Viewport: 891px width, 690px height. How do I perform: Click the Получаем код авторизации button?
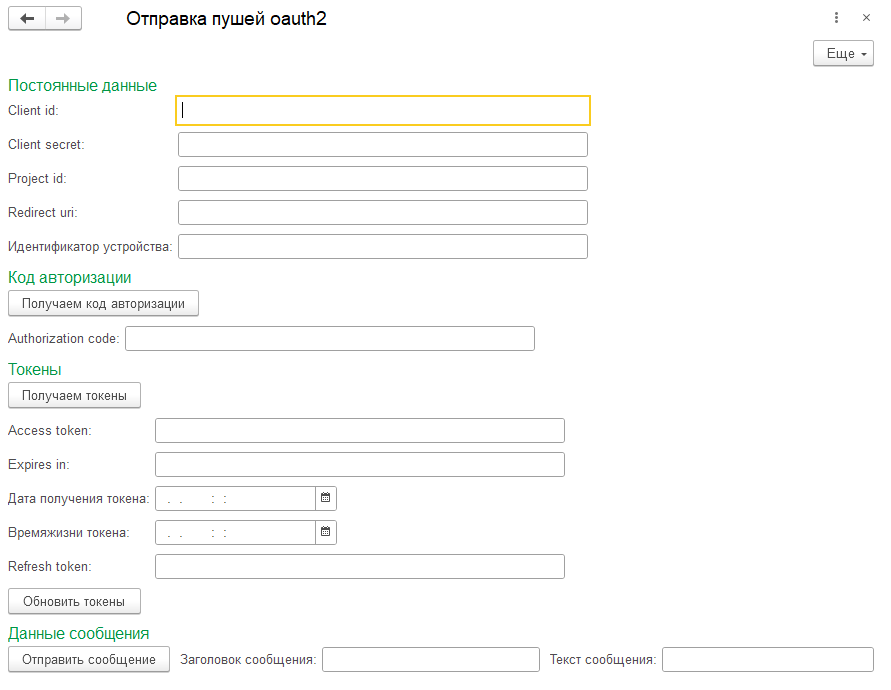(x=103, y=304)
